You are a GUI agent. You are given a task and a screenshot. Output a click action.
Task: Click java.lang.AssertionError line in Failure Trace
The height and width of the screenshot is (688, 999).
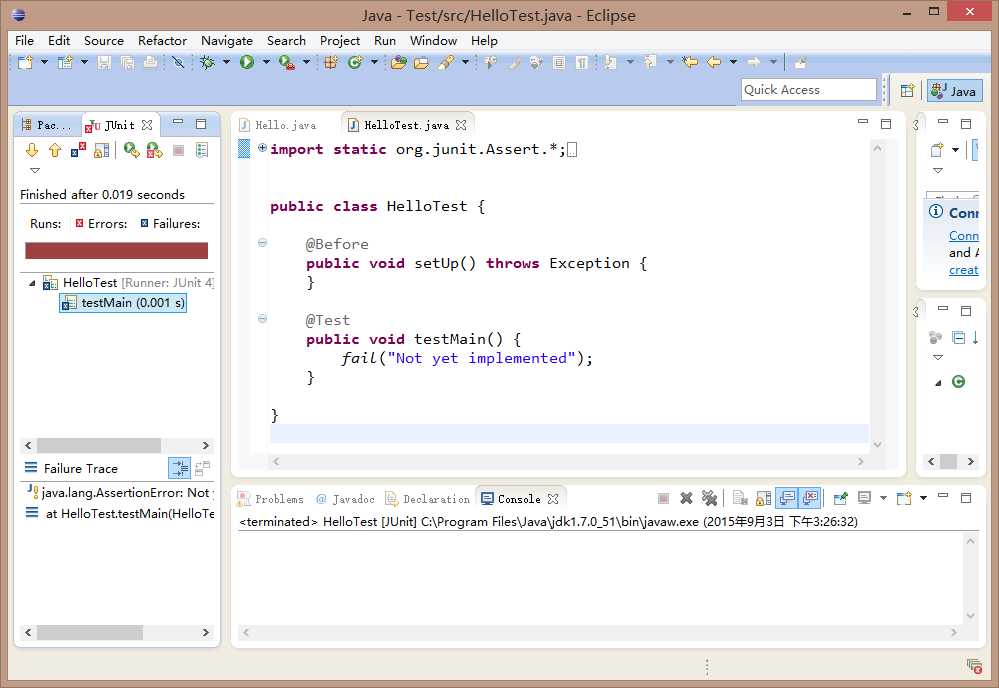click(x=121, y=492)
